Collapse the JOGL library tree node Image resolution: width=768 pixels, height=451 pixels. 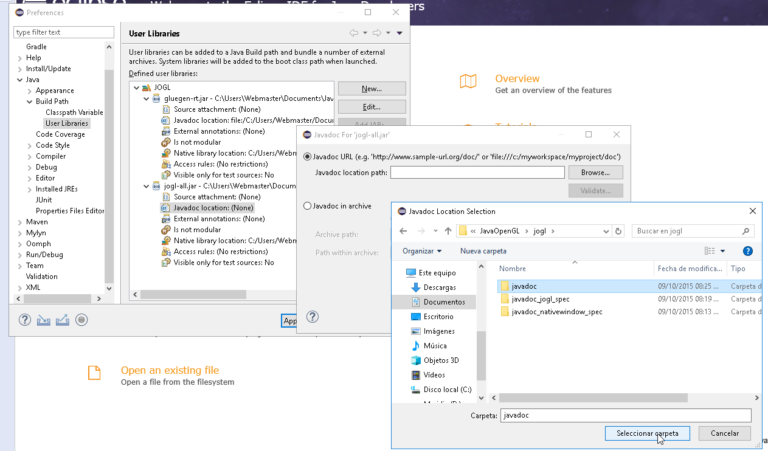point(135,88)
